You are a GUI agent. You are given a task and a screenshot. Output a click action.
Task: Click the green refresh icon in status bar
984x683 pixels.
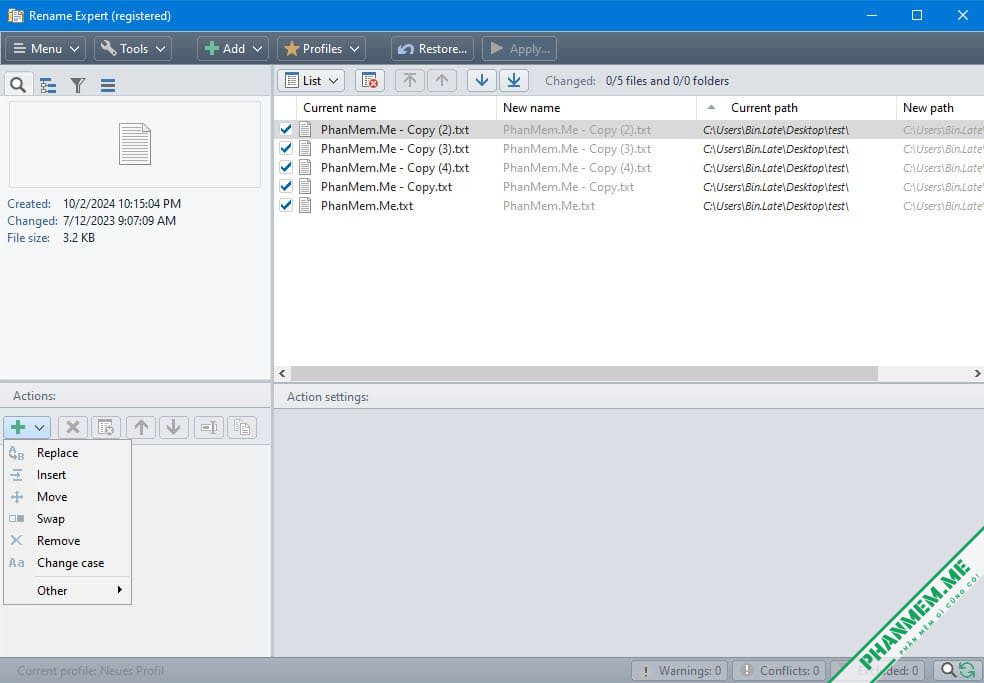point(967,670)
